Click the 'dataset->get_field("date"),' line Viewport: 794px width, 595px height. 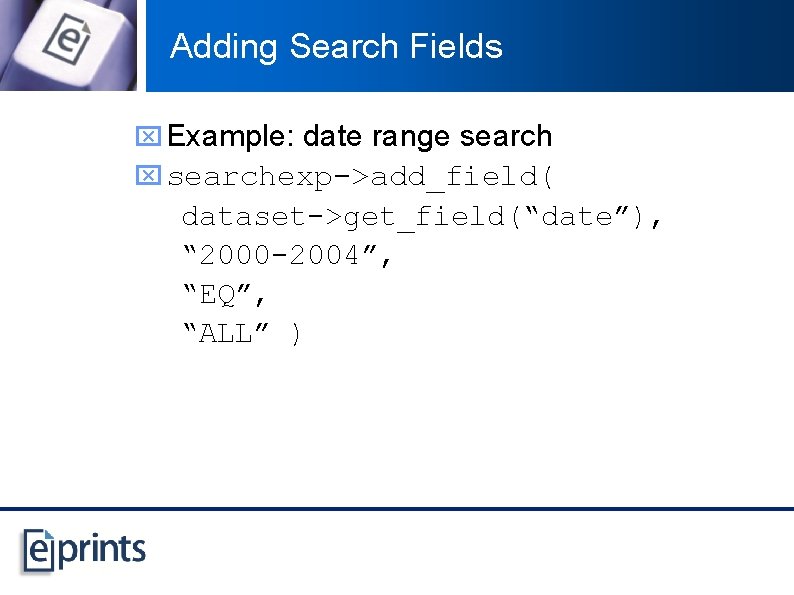coord(421,217)
